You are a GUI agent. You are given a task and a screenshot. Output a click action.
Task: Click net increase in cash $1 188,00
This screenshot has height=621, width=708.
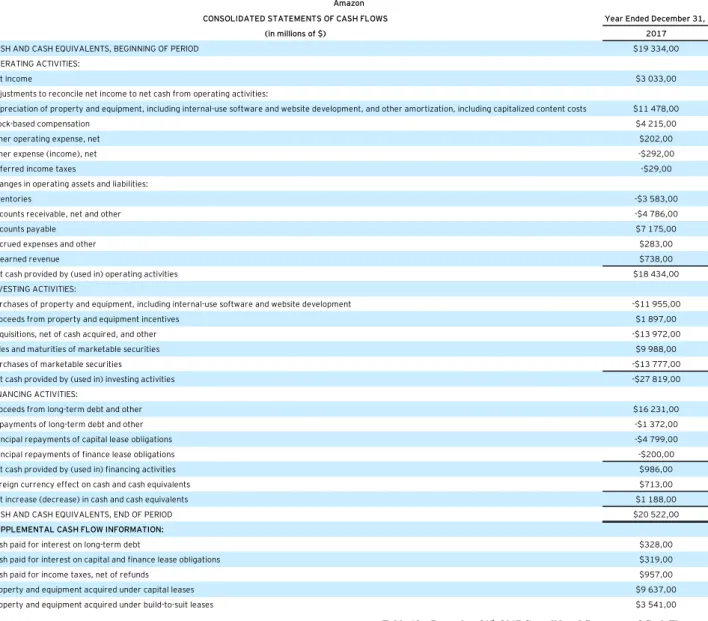pos(656,499)
